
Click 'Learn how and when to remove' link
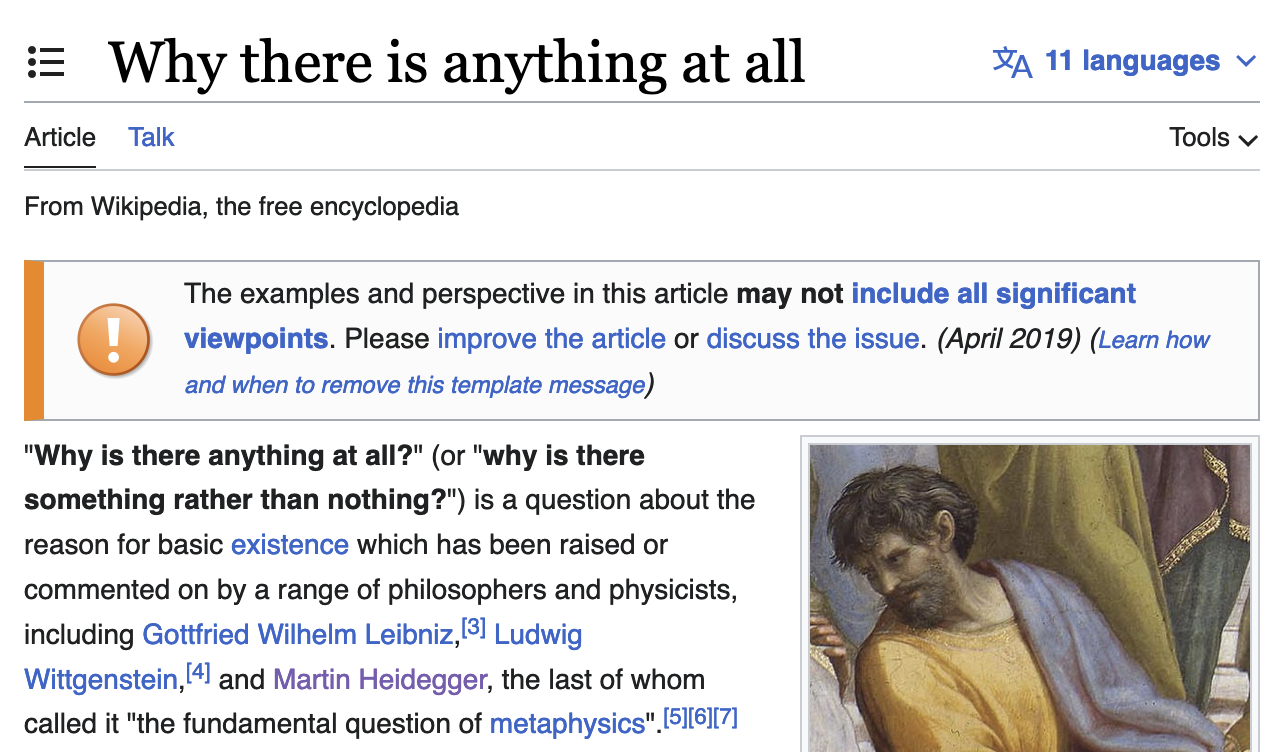tap(697, 362)
